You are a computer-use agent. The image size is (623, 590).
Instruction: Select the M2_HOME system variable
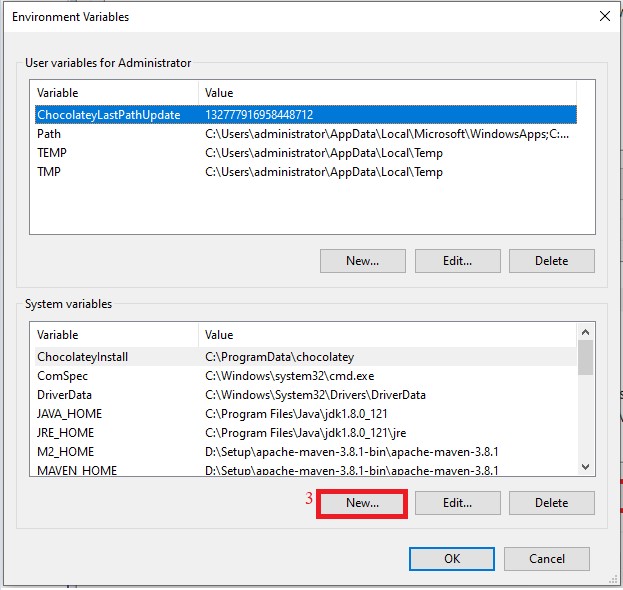[x=306, y=452]
